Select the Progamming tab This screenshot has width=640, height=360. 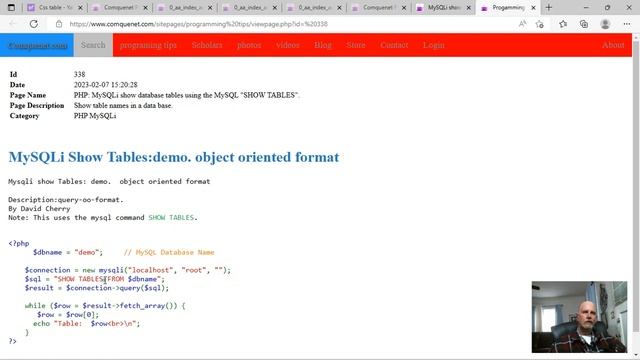coord(508,8)
